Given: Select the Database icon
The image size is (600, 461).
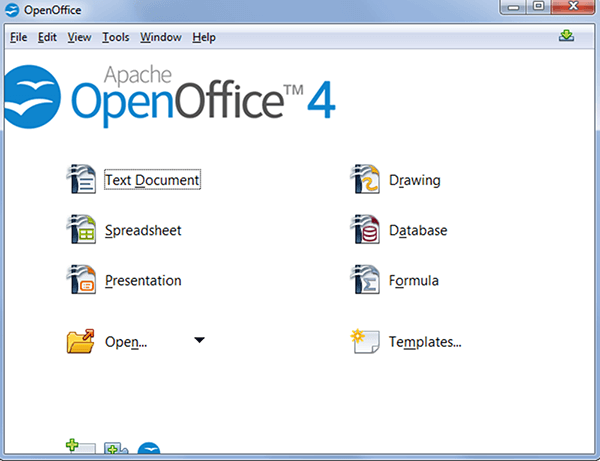Looking at the screenshot, I should [x=365, y=230].
